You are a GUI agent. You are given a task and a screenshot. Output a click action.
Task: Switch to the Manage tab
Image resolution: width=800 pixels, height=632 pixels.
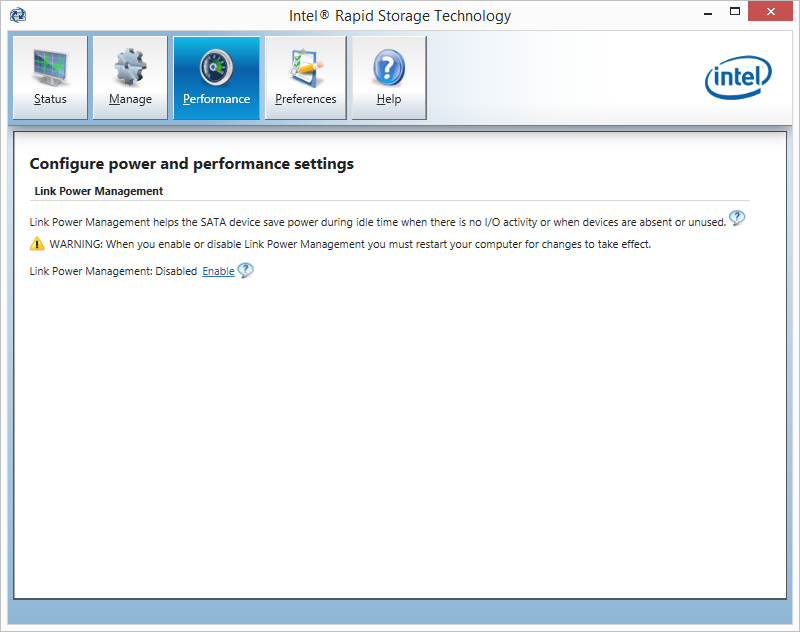pos(130,78)
